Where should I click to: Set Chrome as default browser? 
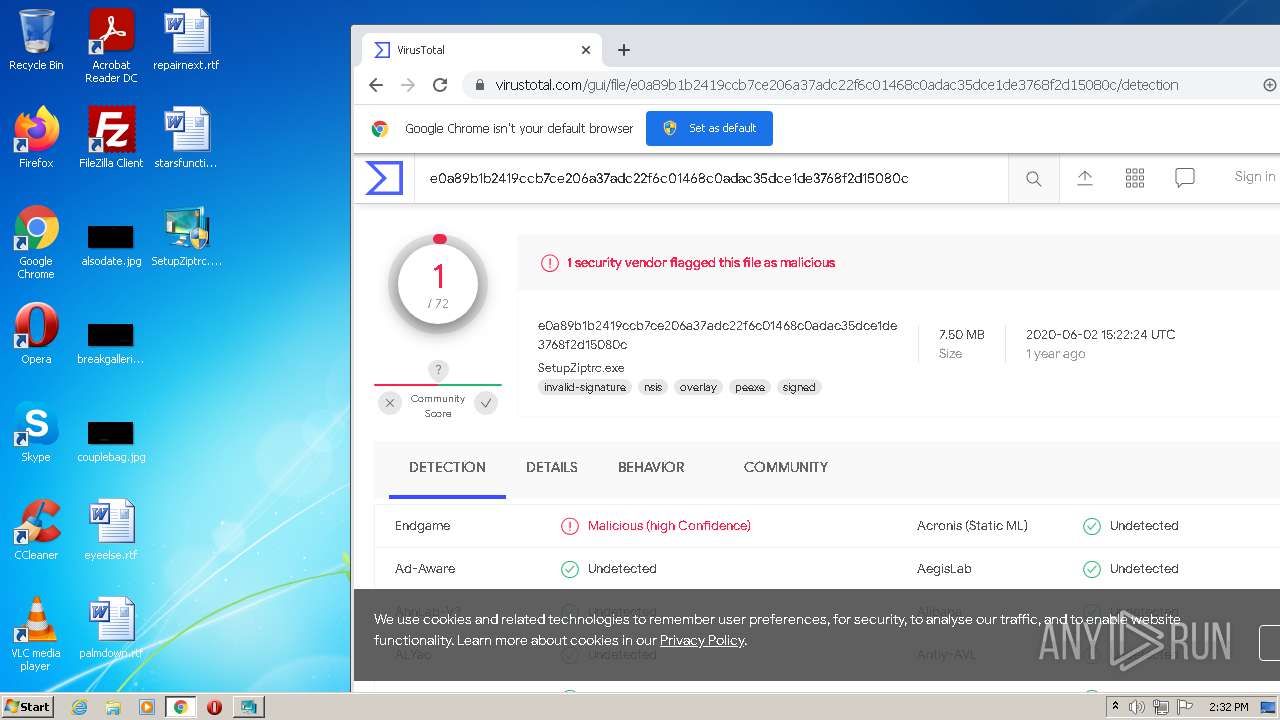(709, 128)
